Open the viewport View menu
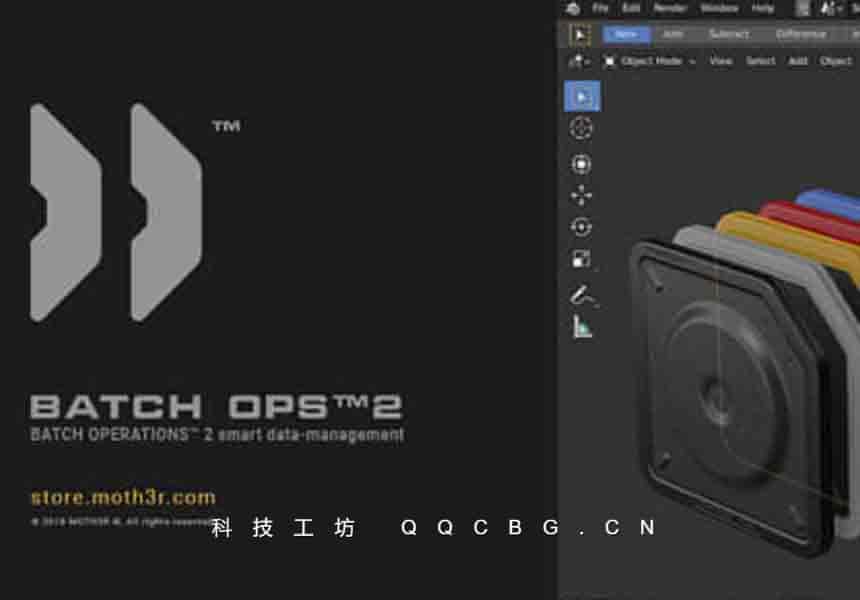Image resolution: width=860 pixels, height=600 pixels. [x=721, y=61]
